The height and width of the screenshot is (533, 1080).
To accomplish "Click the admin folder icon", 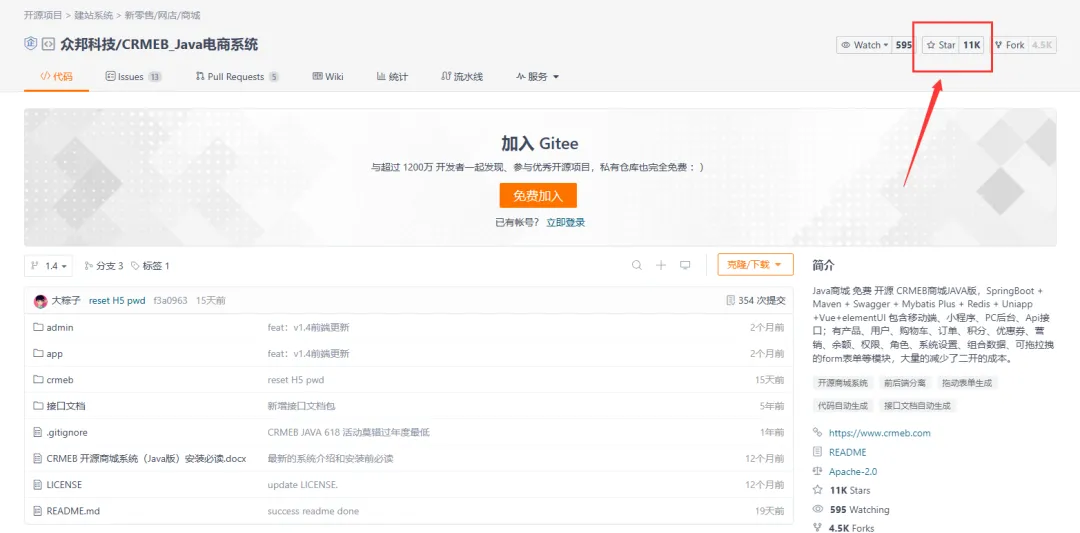I will point(38,327).
